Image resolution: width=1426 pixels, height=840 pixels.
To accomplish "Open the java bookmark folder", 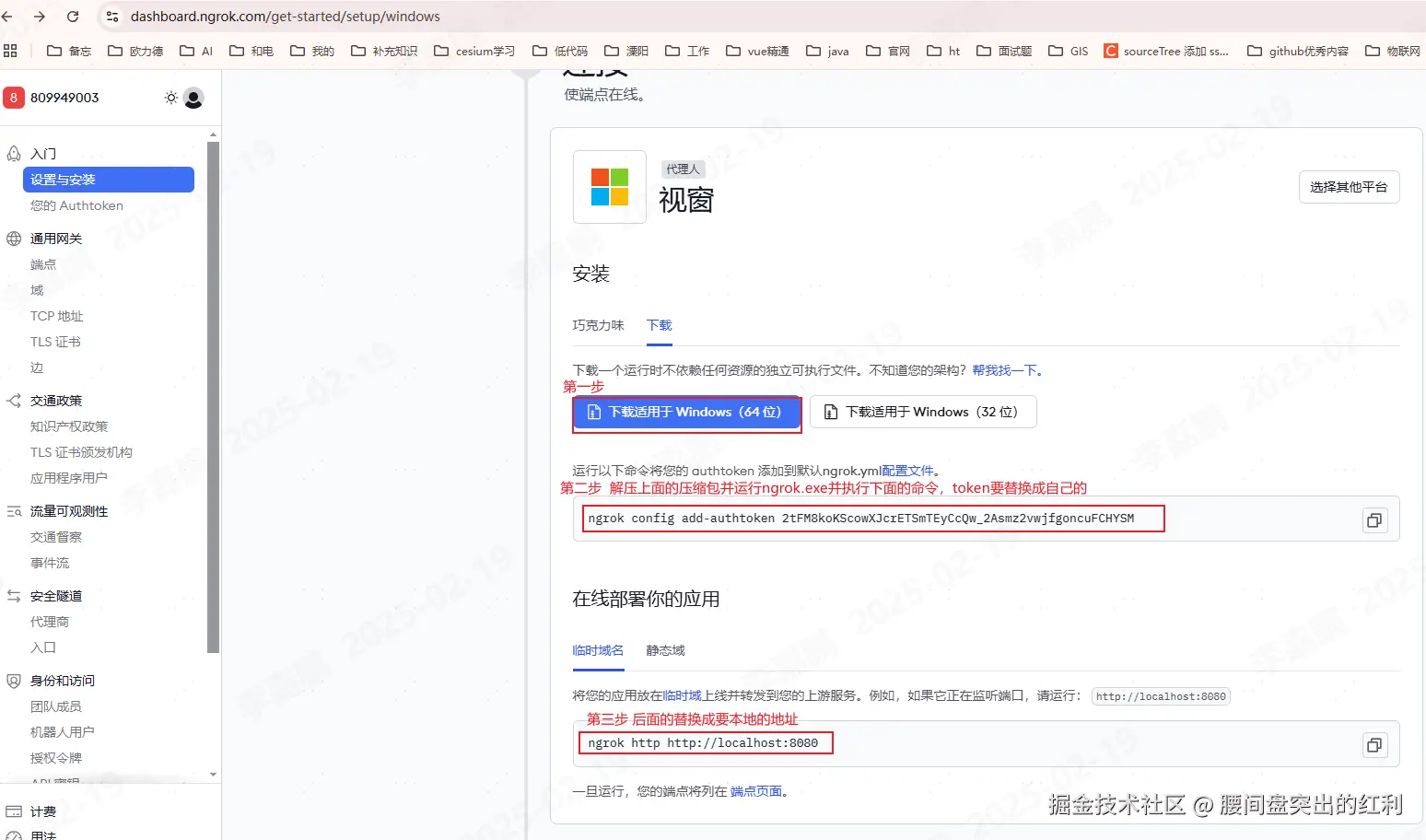I will pyautogui.click(x=827, y=51).
